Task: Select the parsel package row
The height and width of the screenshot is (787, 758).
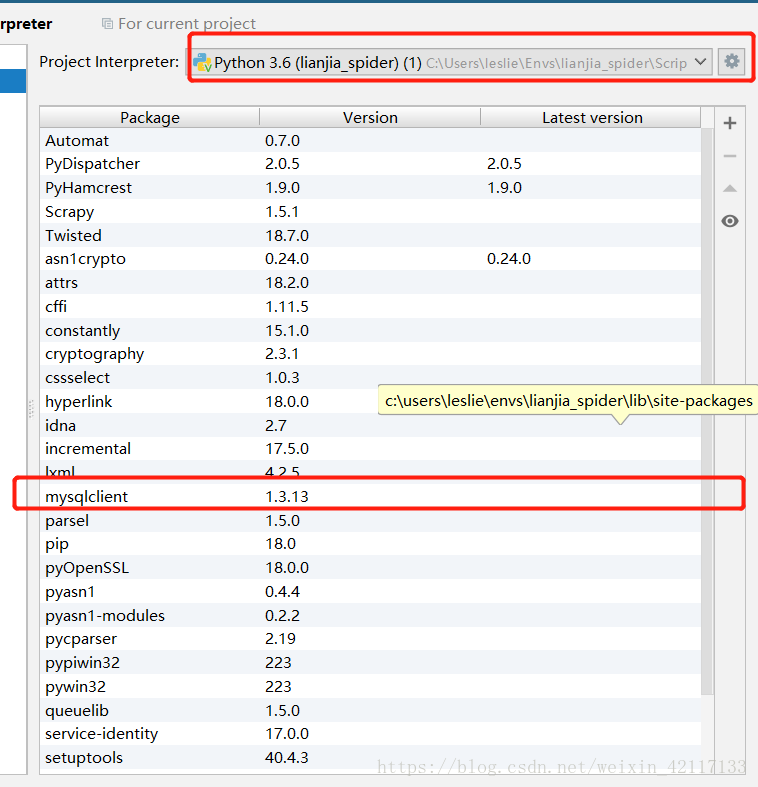Action: point(370,520)
